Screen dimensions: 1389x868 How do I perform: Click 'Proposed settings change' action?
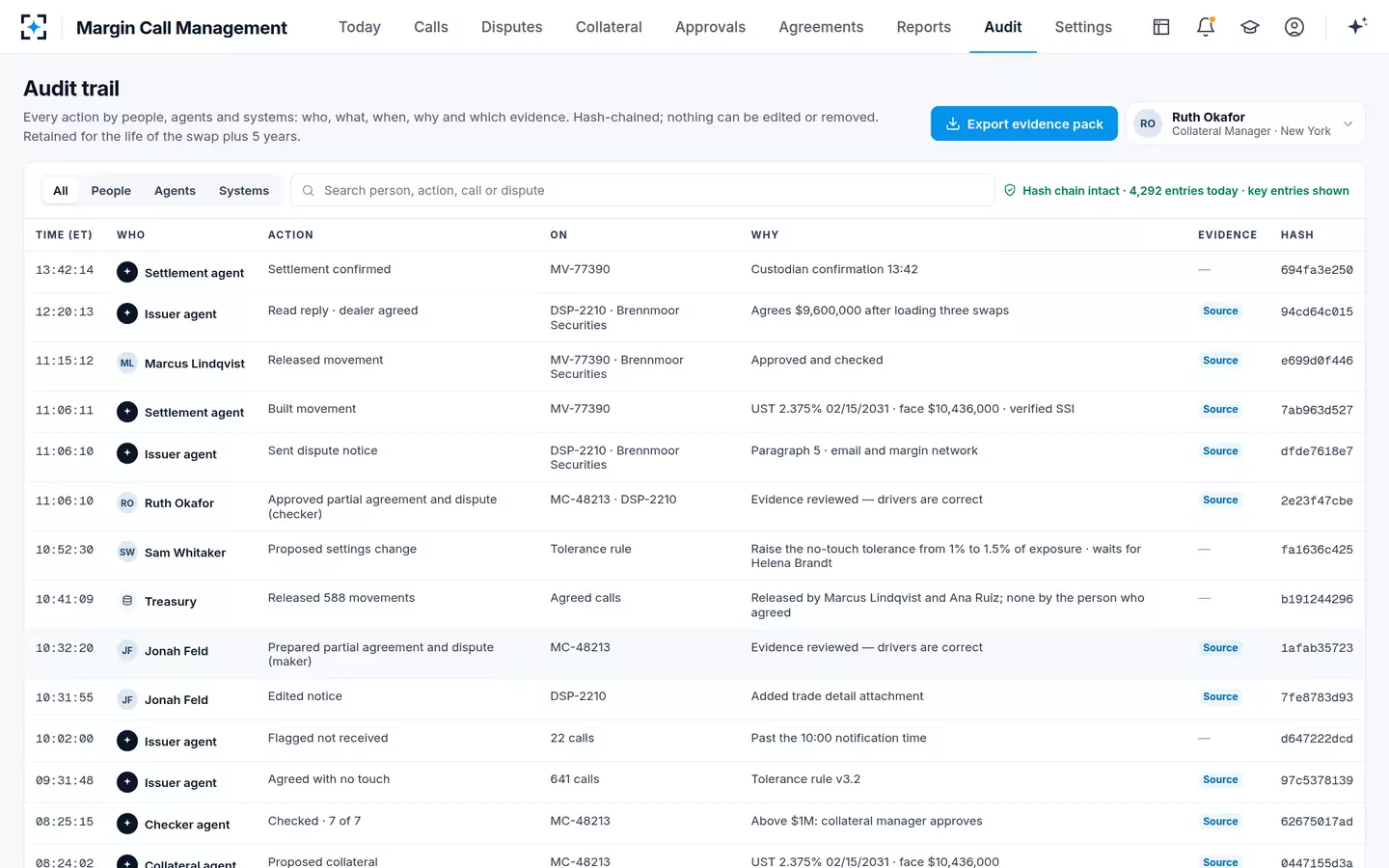[342, 549]
